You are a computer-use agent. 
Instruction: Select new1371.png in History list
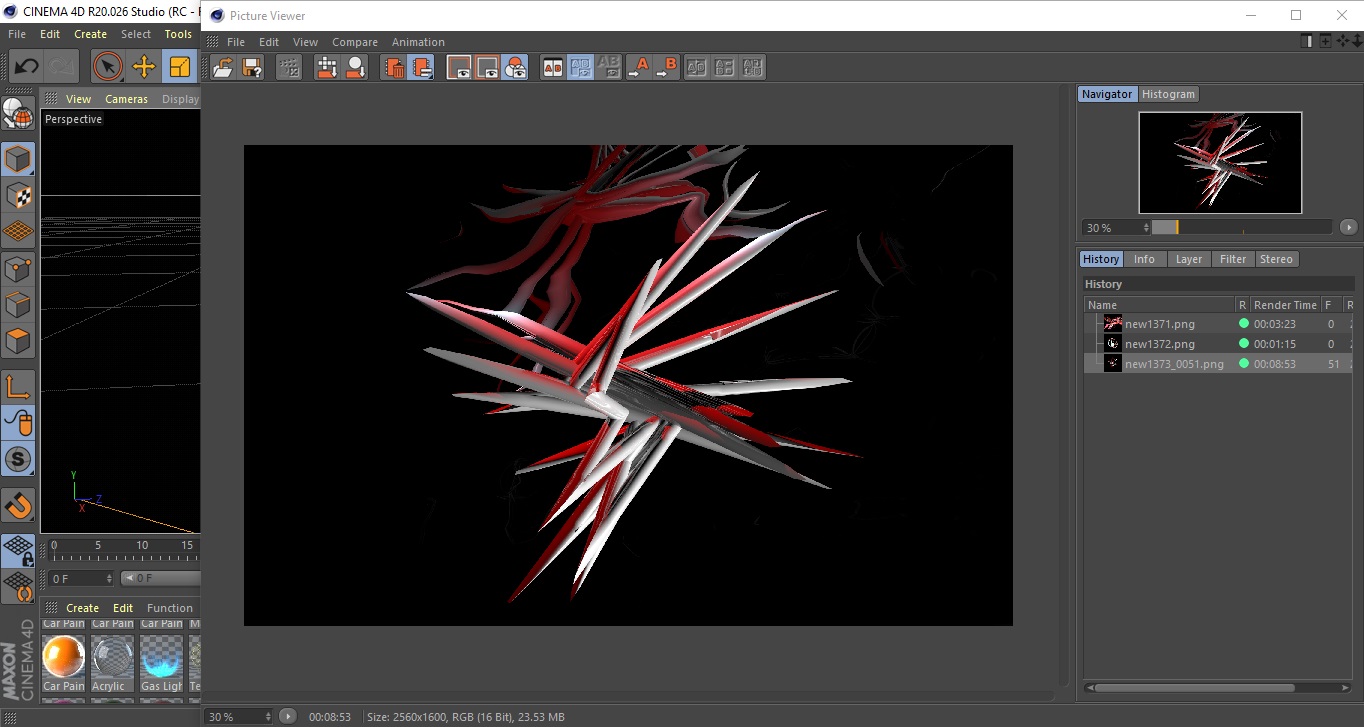click(x=1159, y=324)
